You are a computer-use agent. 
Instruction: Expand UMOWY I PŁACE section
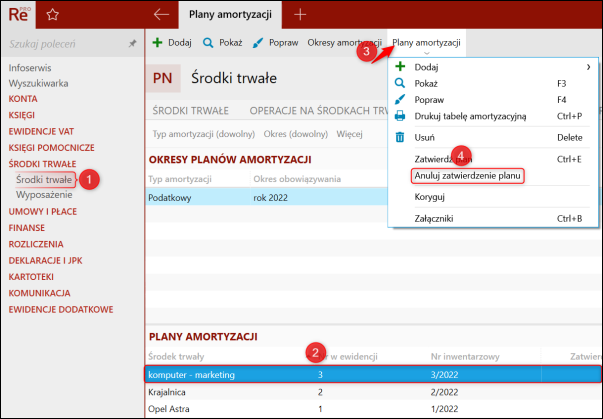click(x=43, y=211)
